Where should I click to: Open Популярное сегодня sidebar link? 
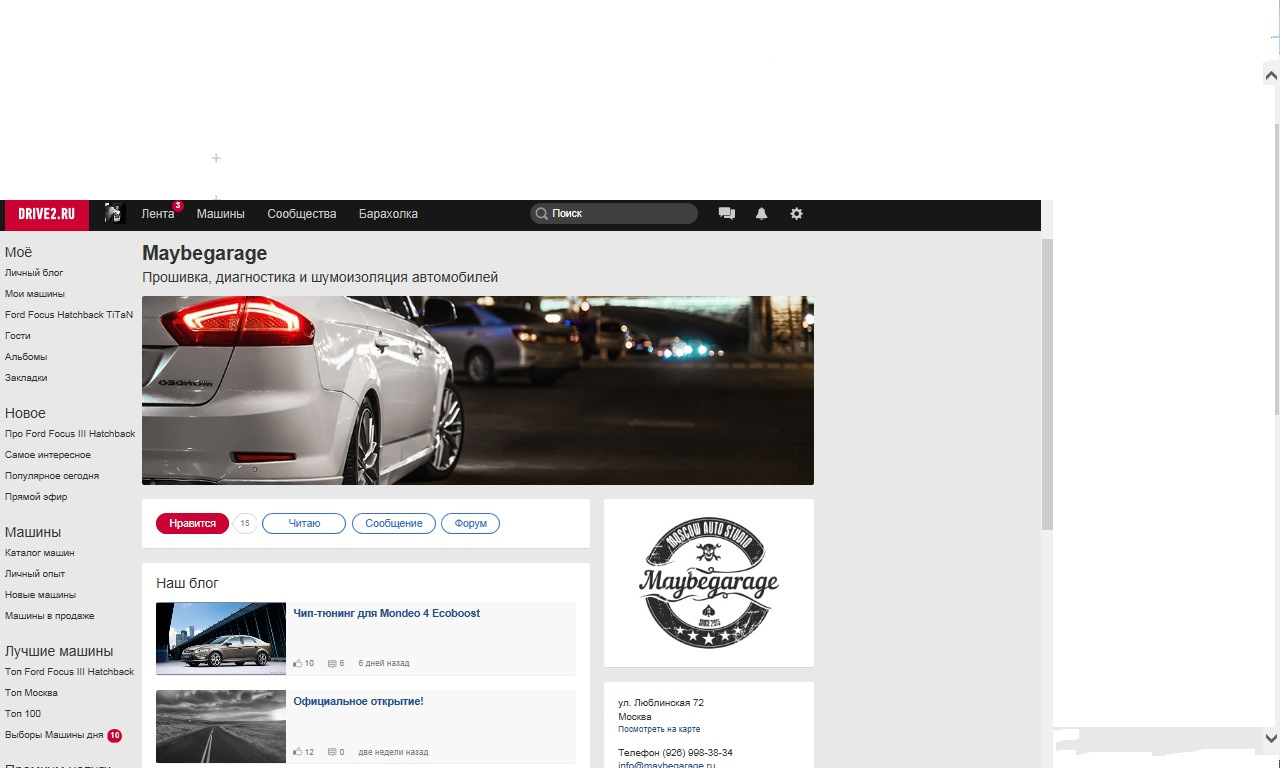[52, 476]
